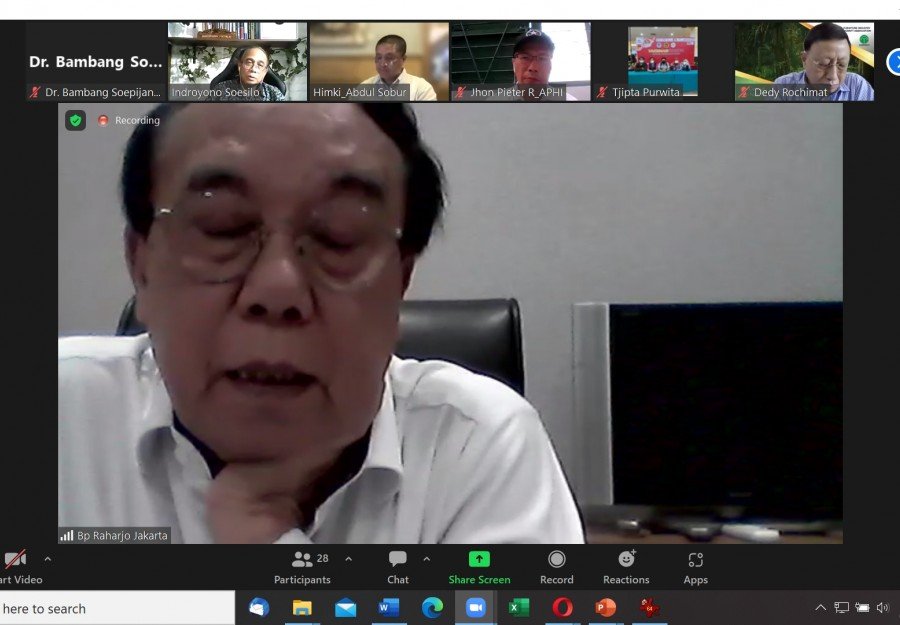This screenshot has width=900, height=625.
Task: Click the green encryption shield icon
Action: tap(75, 121)
